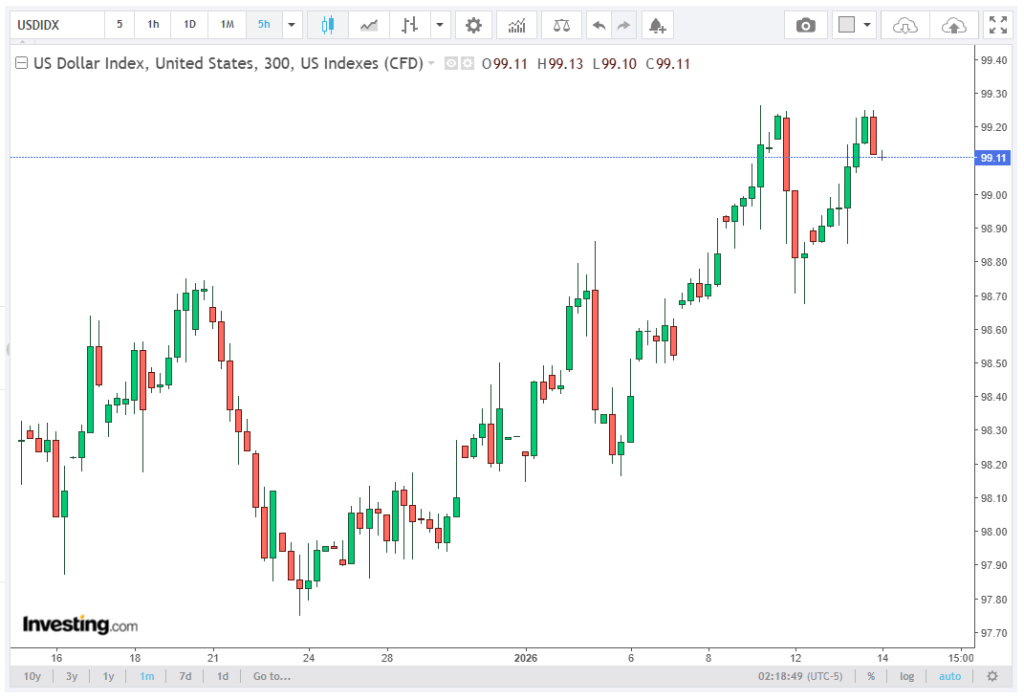The height and width of the screenshot is (700, 1024).
Task: Enter fullscreen chart mode
Action: click(x=997, y=25)
